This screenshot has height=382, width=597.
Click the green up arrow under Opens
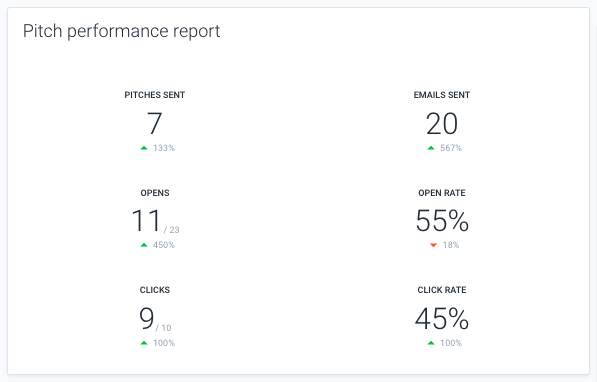click(144, 245)
